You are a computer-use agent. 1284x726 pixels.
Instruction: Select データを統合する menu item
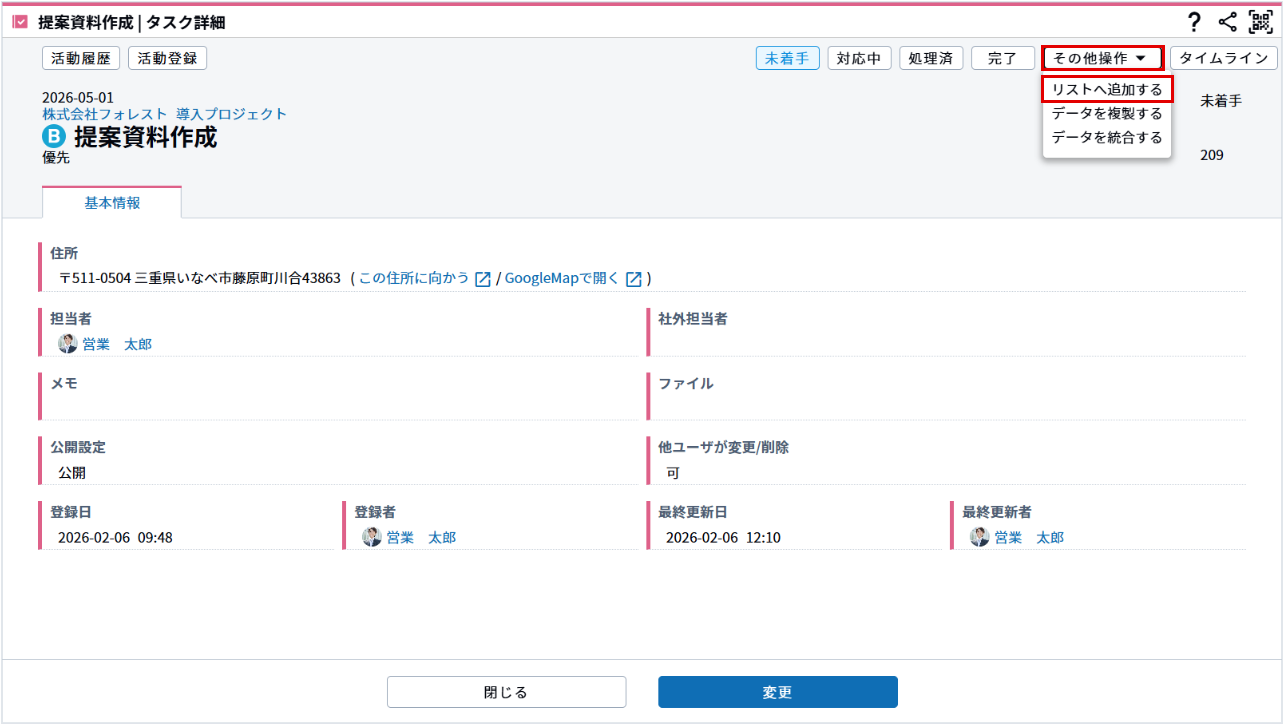coord(1107,138)
